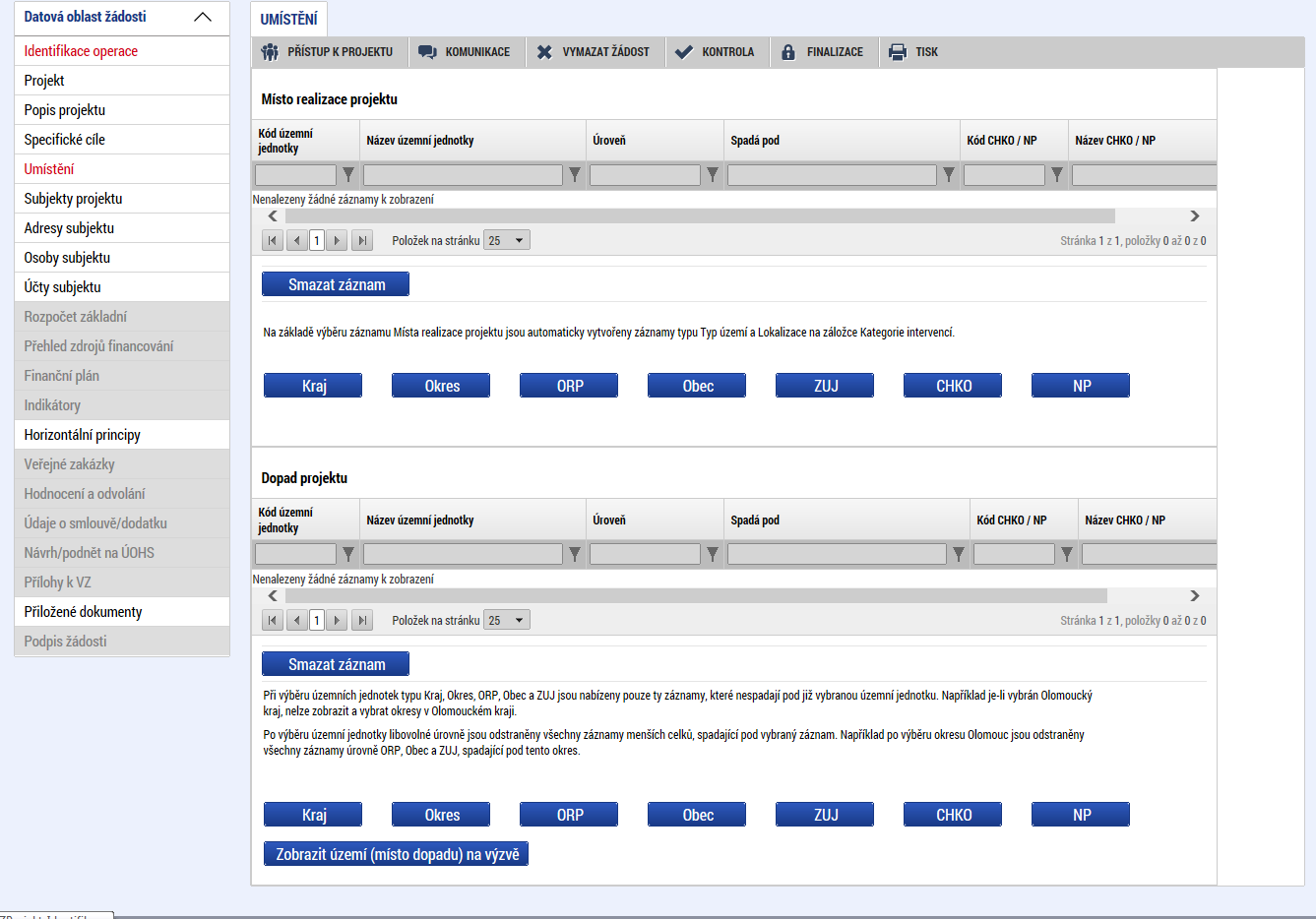This screenshot has height=919, width=1316.
Task: Go to last page in Místo realizace pager
Action: 362,240
